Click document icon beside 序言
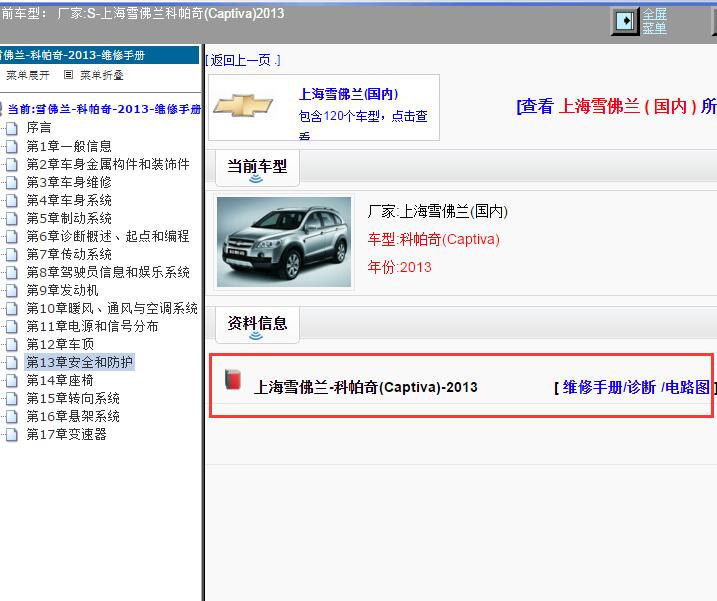Screen dimensions: 717x601 [12, 128]
